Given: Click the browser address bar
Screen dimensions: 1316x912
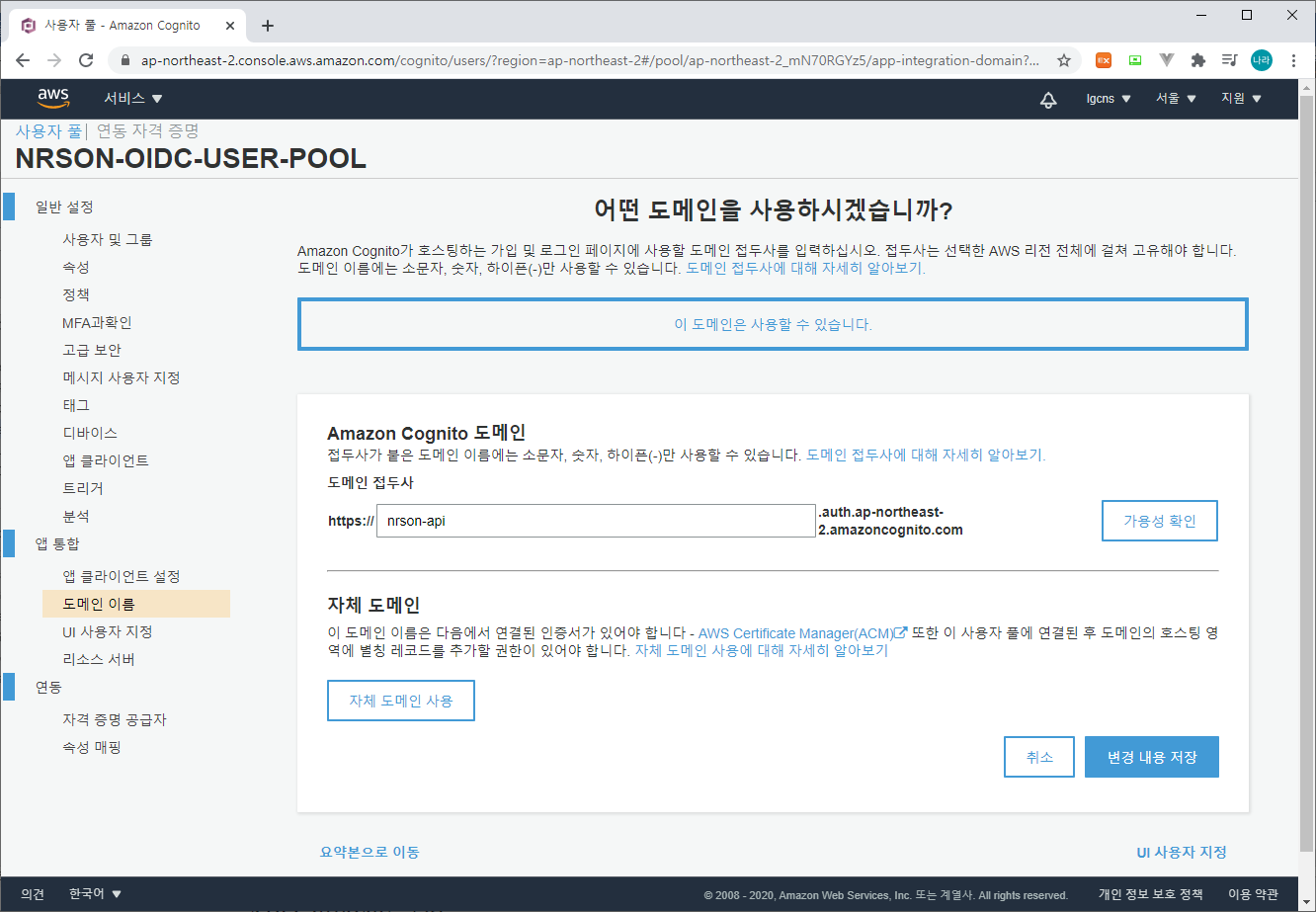Looking at the screenshot, I should pyautogui.click(x=590, y=60).
